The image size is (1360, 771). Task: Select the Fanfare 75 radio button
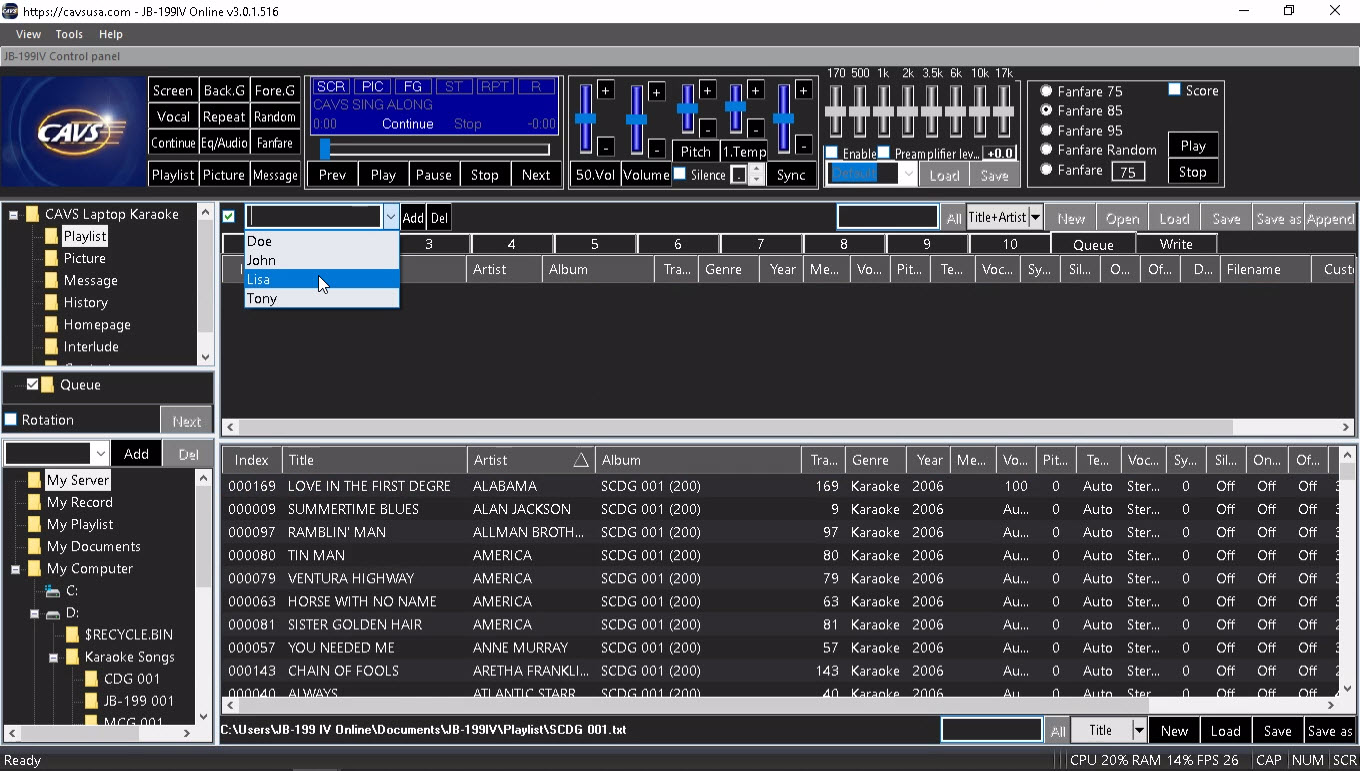tap(1046, 91)
